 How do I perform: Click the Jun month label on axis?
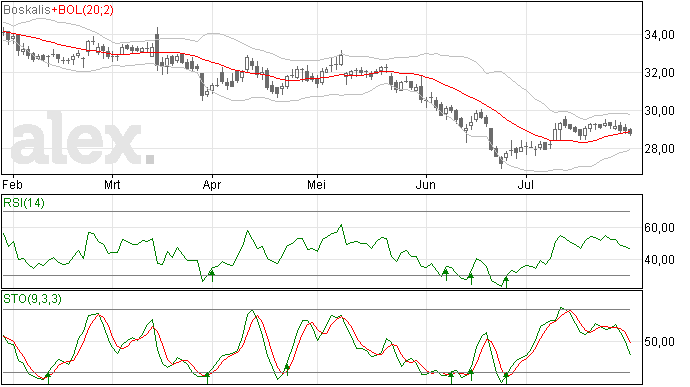click(426, 184)
